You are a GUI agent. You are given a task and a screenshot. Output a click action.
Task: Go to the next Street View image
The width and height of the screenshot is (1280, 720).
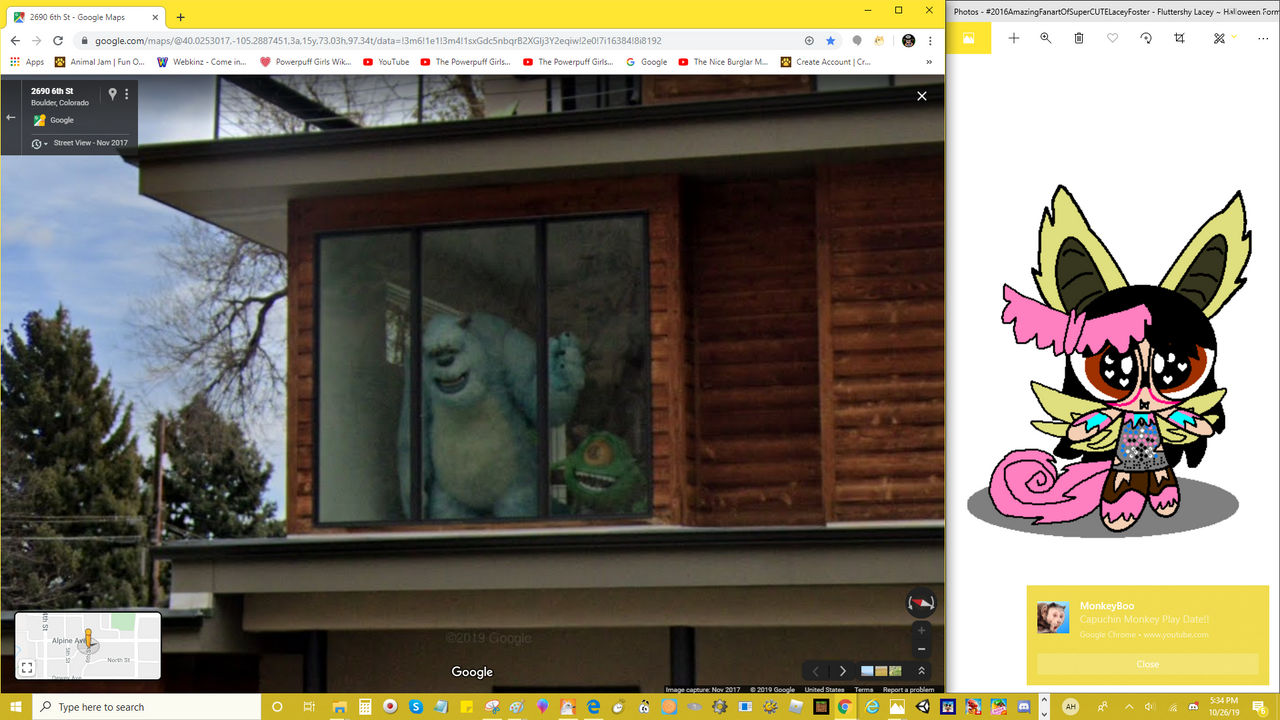click(x=843, y=671)
